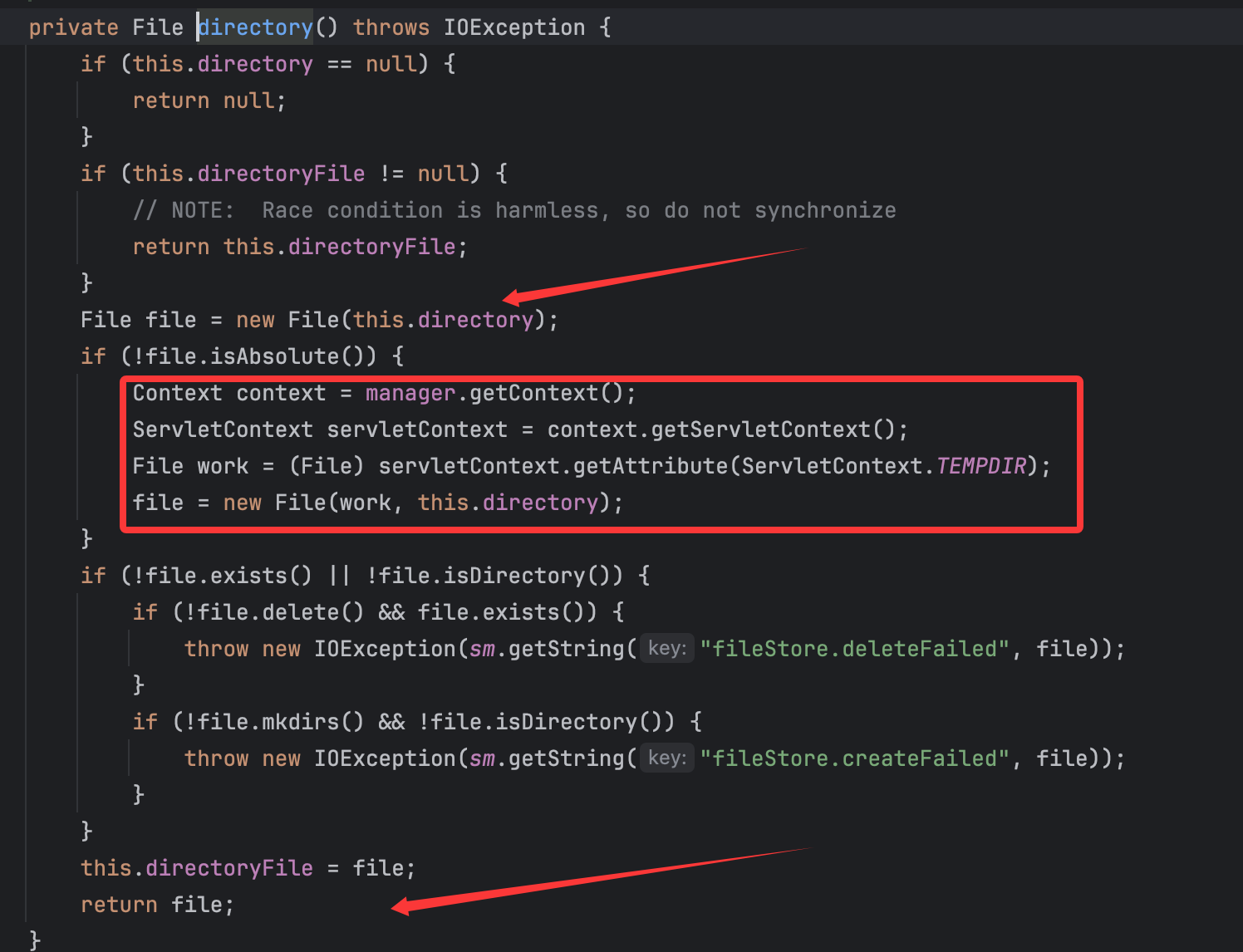Image resolution: width=1243 pixels, height=952 pixels.
Task: Click the TEMPDIR constant
Action: (980, 466)
